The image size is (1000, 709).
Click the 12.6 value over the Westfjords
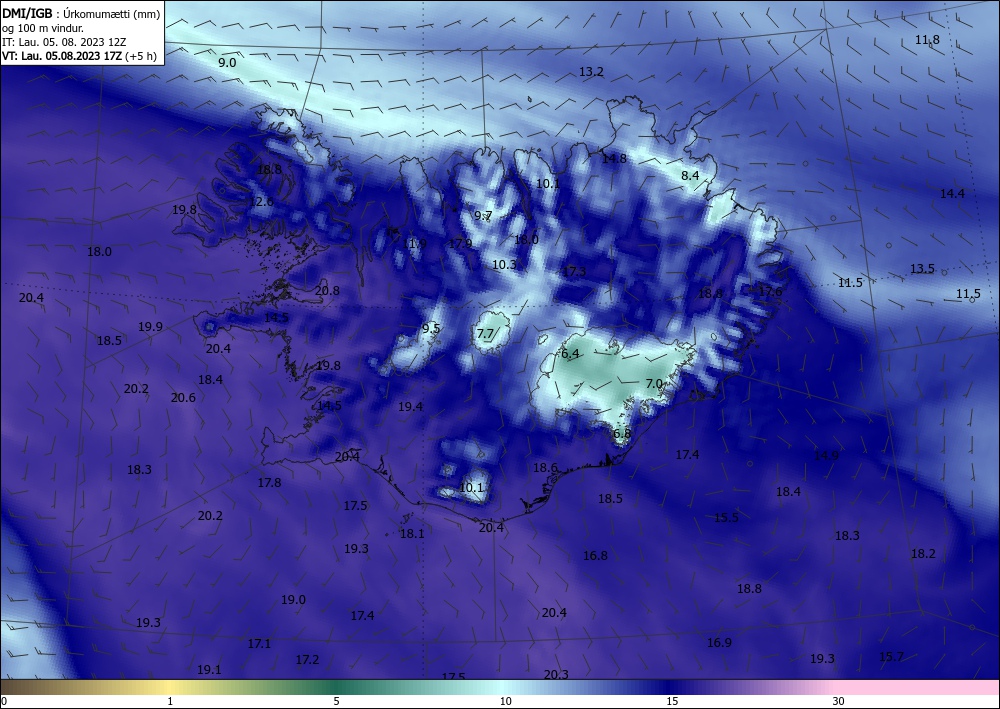point(261,201)
